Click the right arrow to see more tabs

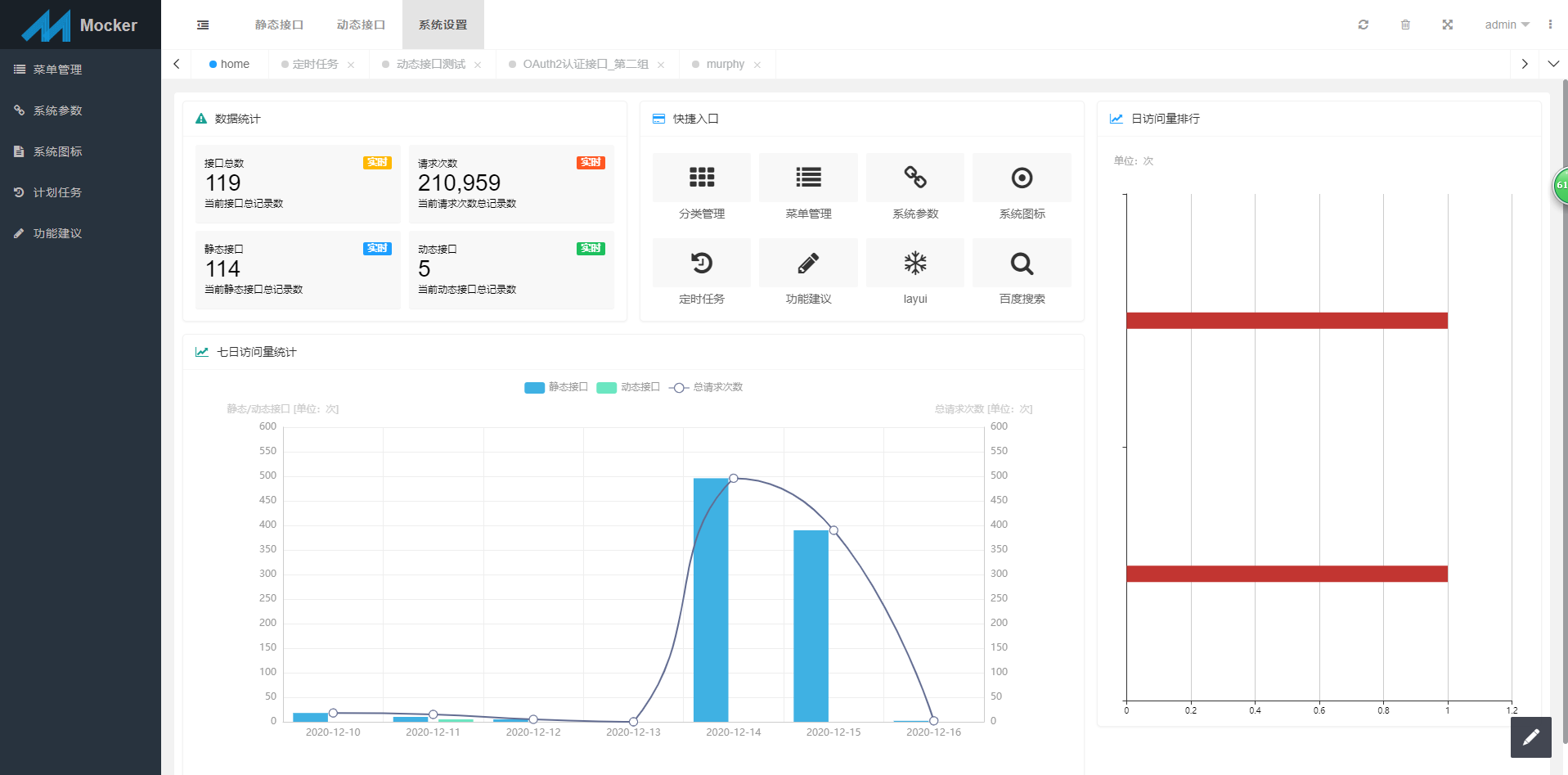pos(1525,64)
